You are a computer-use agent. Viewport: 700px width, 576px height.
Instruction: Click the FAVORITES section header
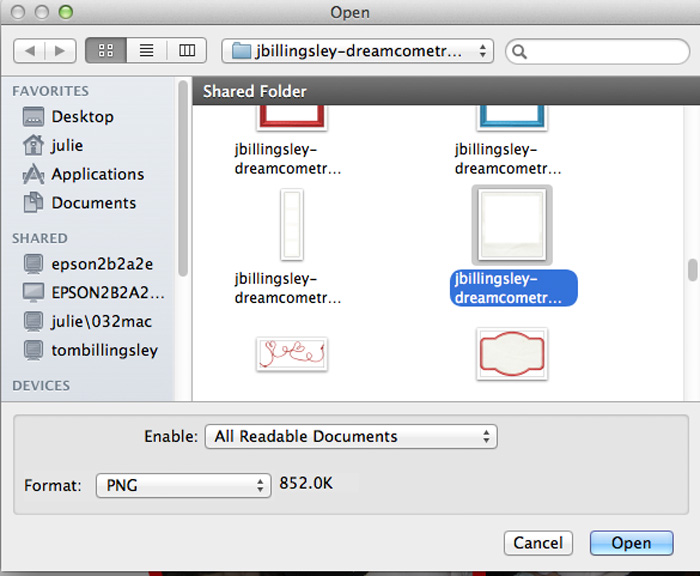coord(50,91)
